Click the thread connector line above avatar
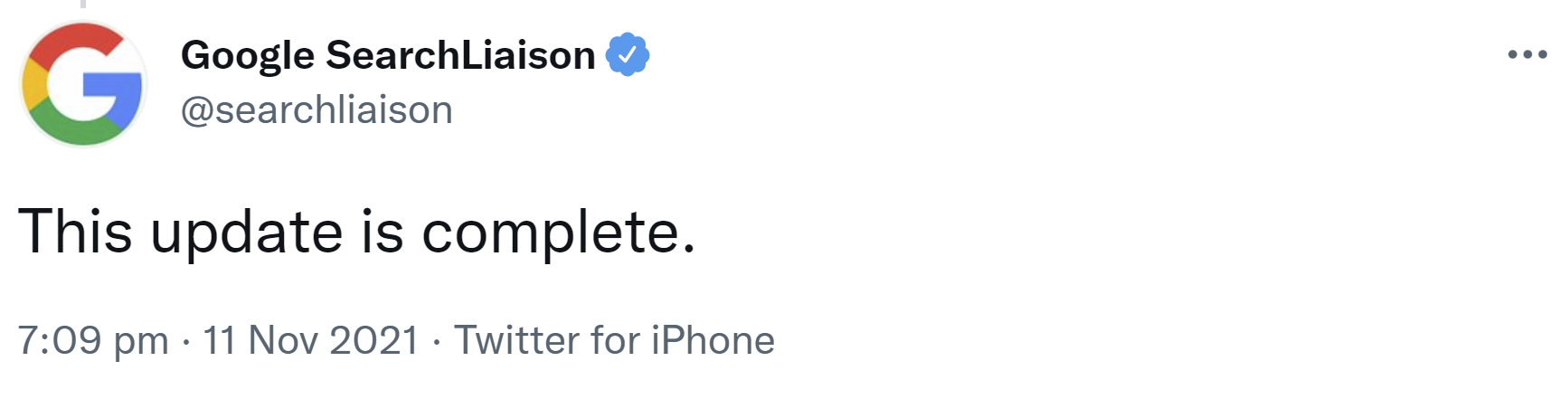 [83, 4]
